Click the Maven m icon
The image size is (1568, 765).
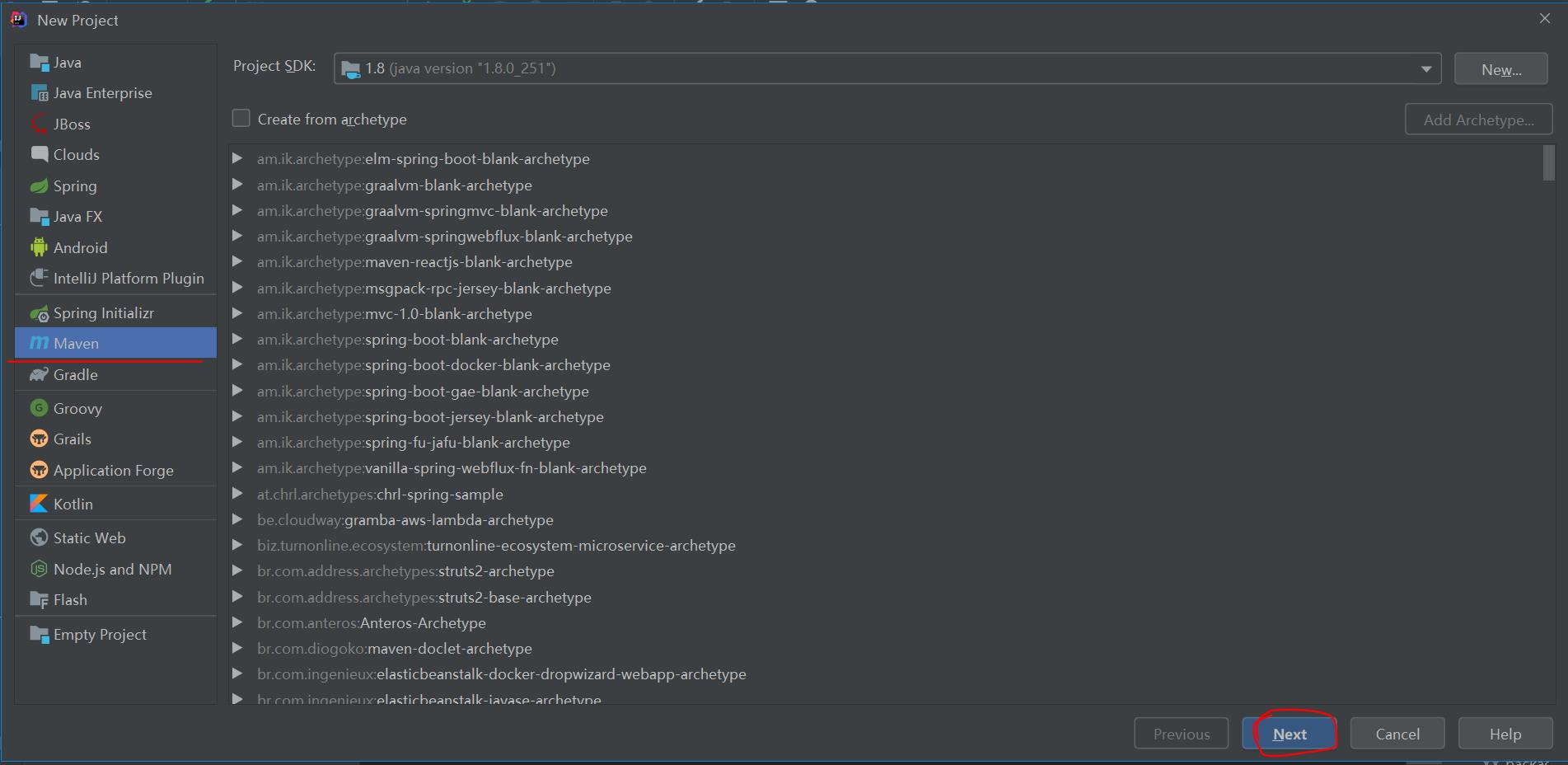point(39,344)
